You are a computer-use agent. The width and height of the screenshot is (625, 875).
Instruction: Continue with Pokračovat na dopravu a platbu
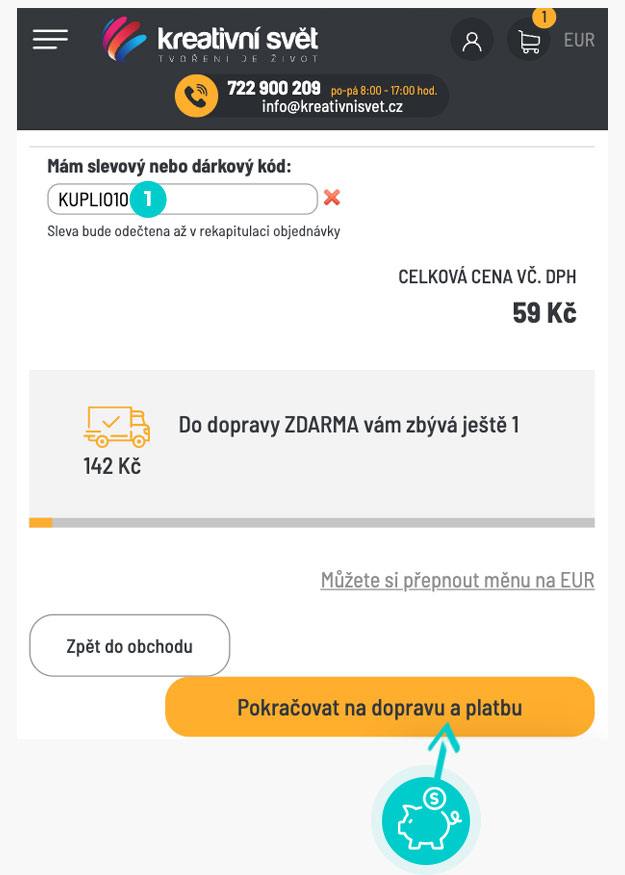click(379, 708)
